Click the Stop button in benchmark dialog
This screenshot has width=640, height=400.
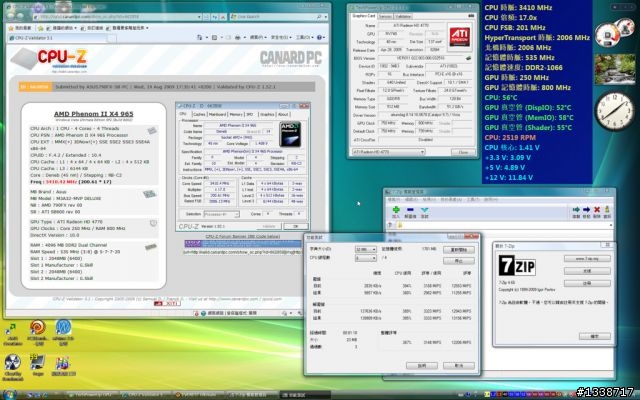click(x=459, y=261)
